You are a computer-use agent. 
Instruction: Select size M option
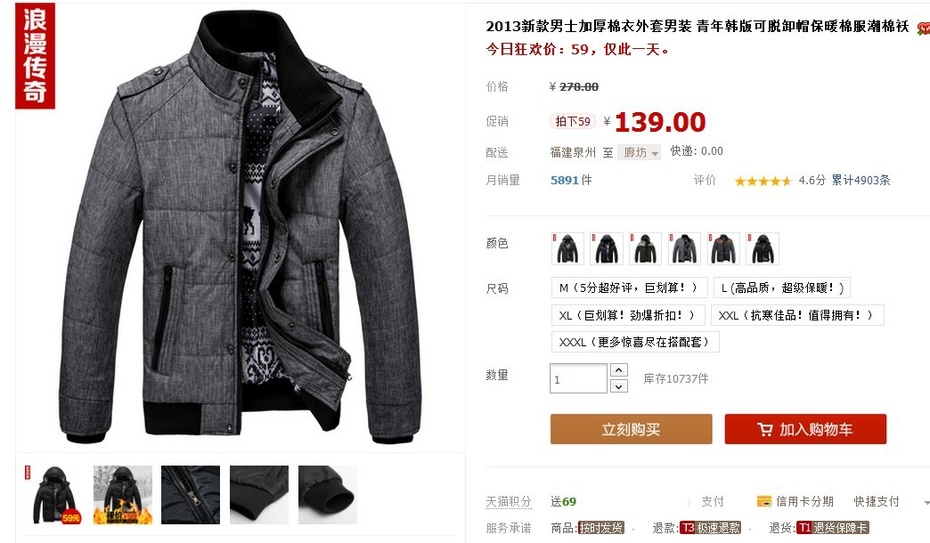pyautogui.click(x=629, y=288)
